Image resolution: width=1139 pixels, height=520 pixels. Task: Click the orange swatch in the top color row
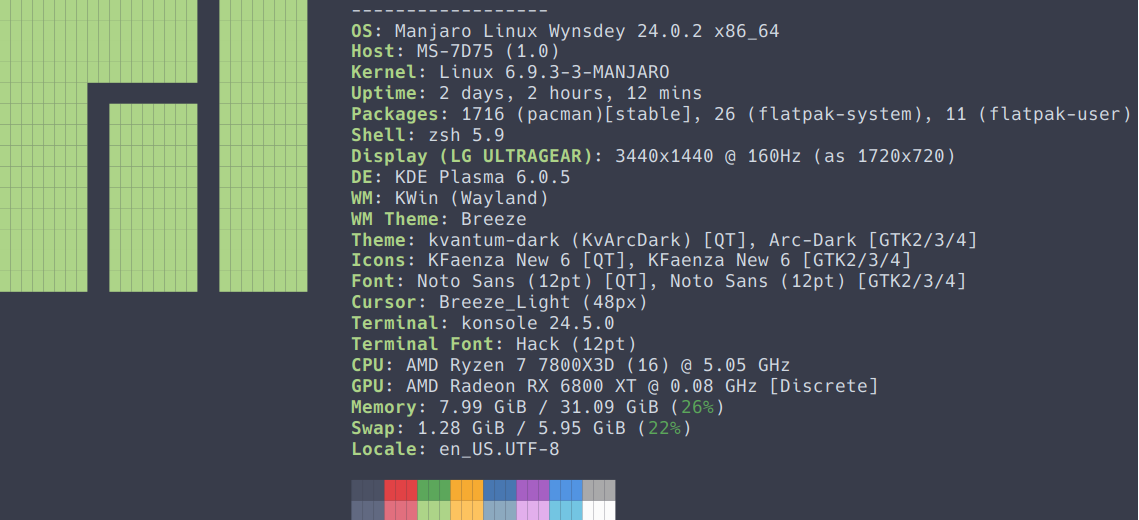(x=467, y=489)
